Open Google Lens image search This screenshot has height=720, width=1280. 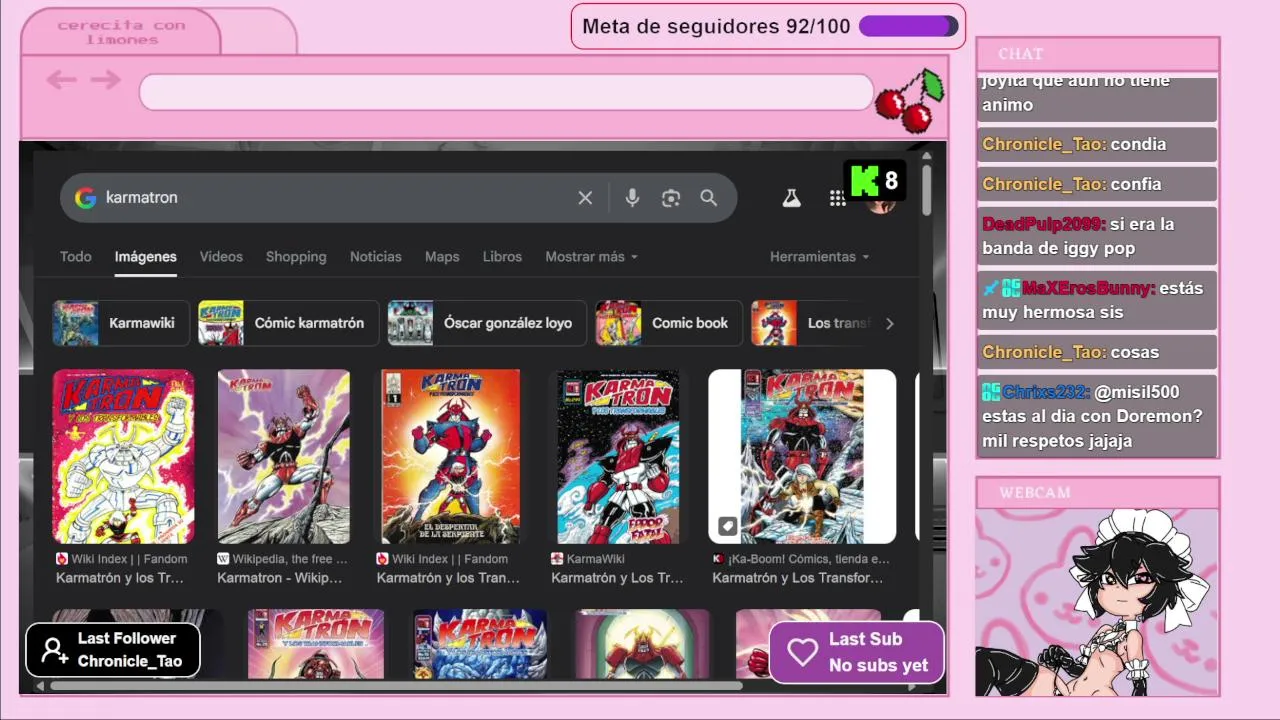tap(671, 198)
